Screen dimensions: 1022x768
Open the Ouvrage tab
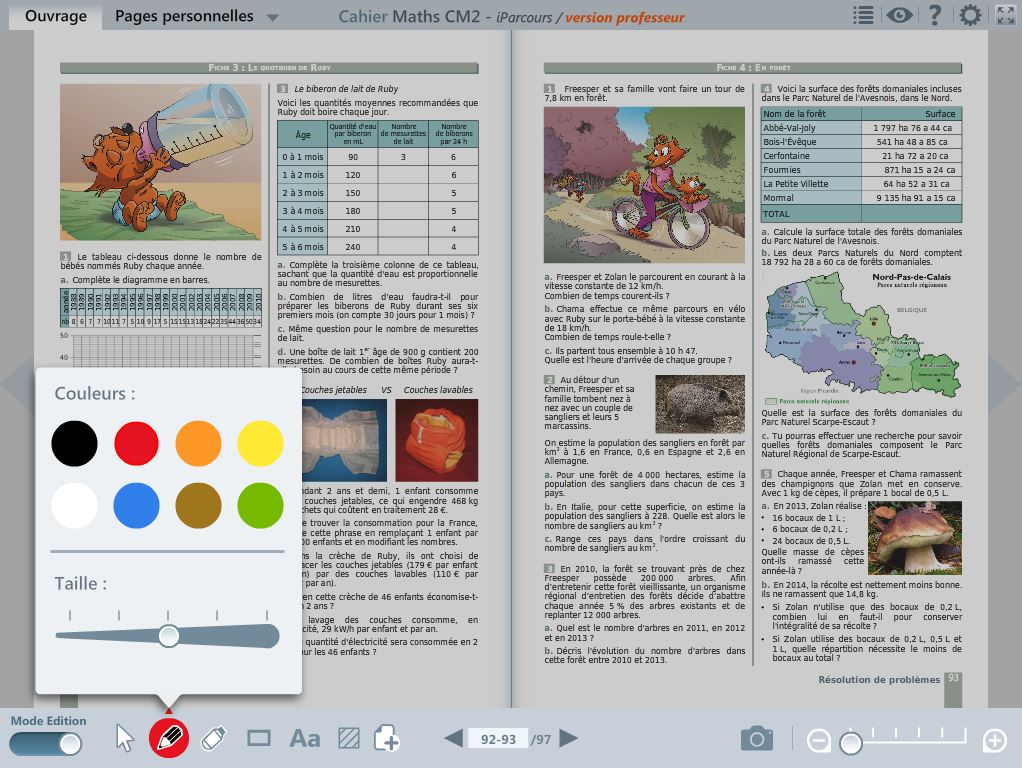tap(55, 16)
